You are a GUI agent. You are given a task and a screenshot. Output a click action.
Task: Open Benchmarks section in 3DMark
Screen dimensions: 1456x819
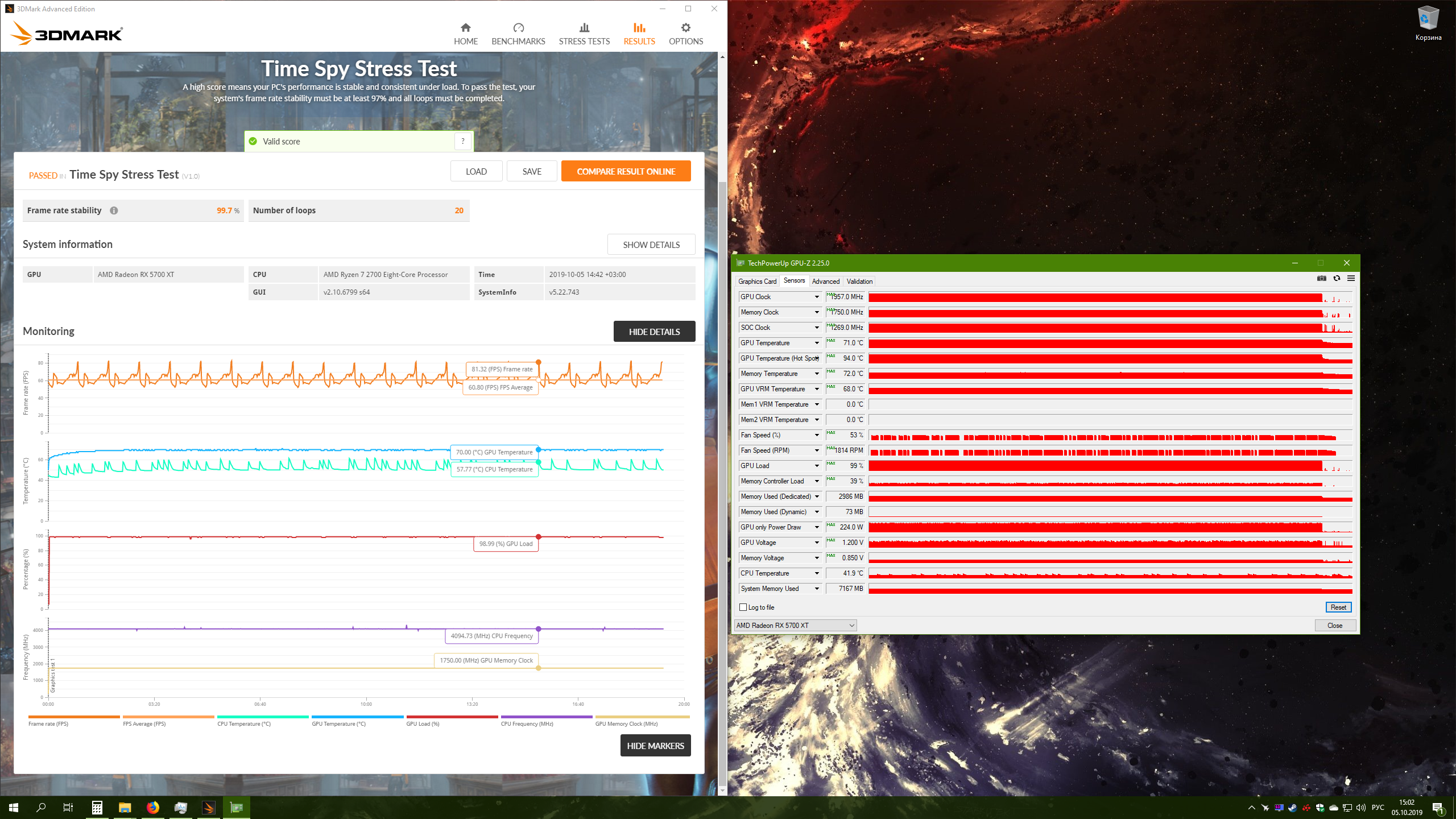pyautogui.click(x=518, y=34)
